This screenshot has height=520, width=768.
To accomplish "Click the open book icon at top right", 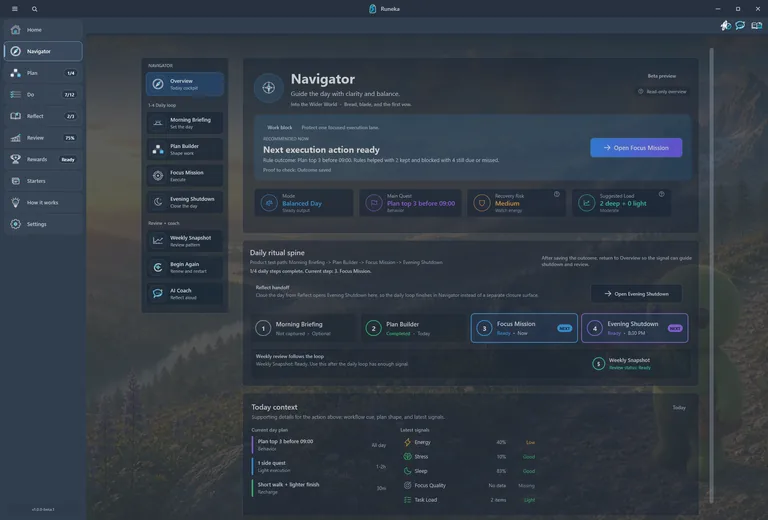I will pos(757,25).
